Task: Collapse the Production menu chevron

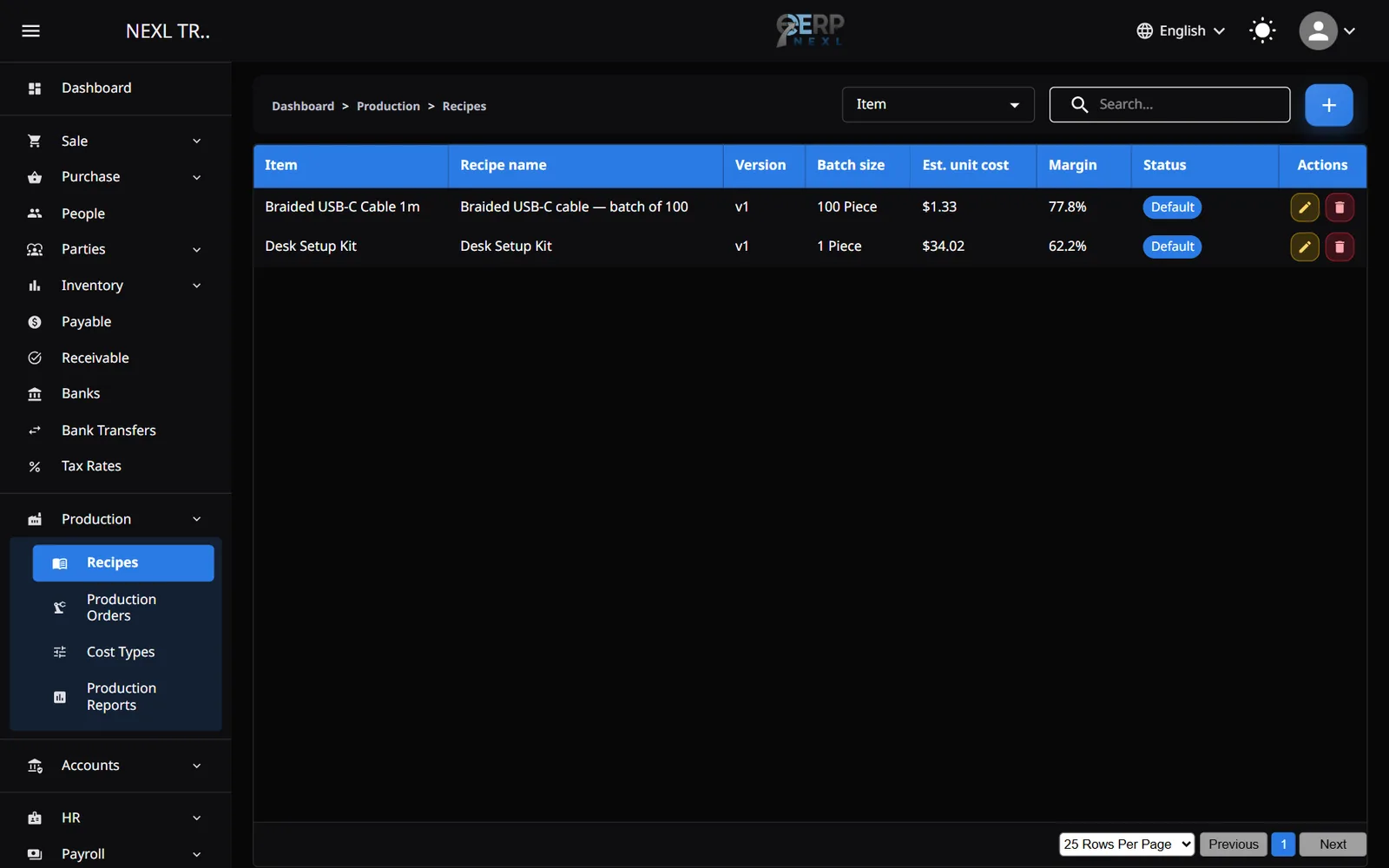Action: tap(196, 519)
